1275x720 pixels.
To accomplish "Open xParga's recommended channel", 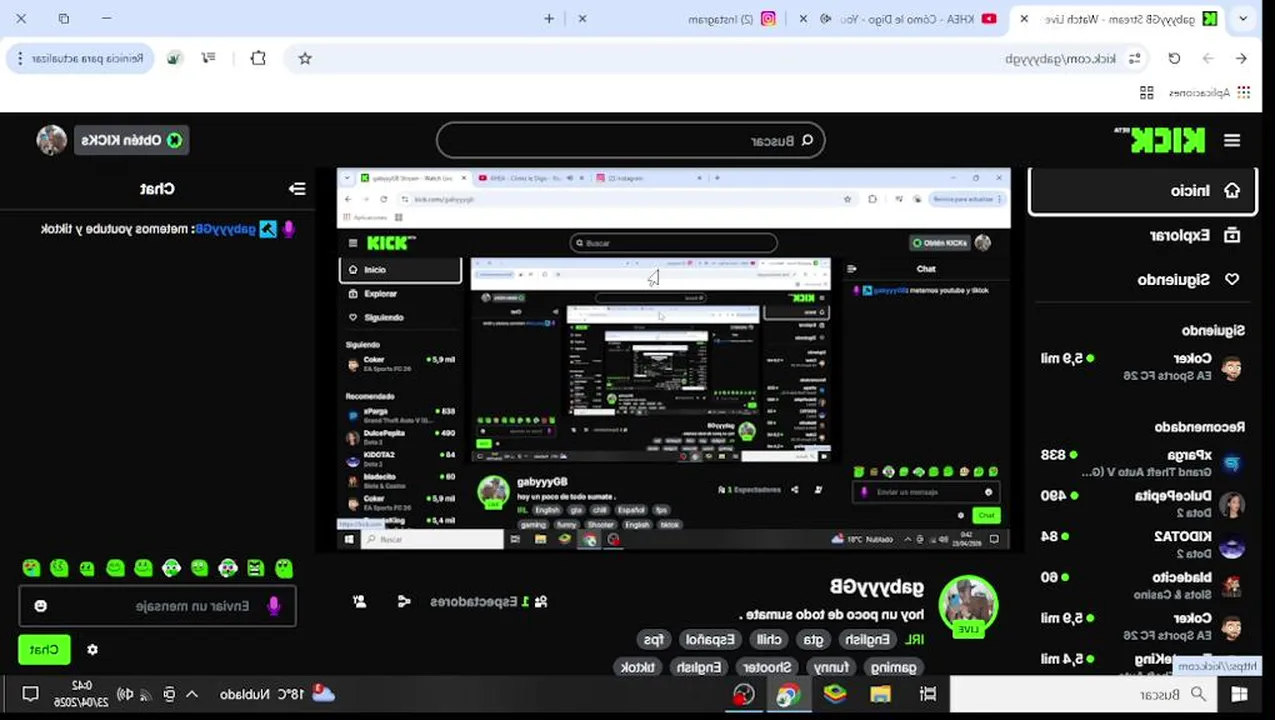I will pyautogui.click(x=1142, y=463).
